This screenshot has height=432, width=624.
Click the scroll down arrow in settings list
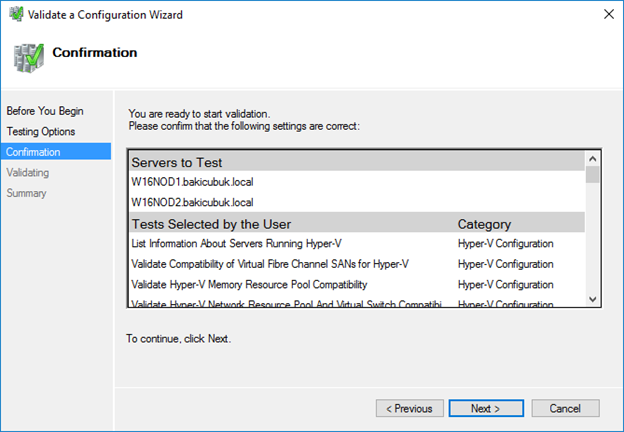point(593,299)
